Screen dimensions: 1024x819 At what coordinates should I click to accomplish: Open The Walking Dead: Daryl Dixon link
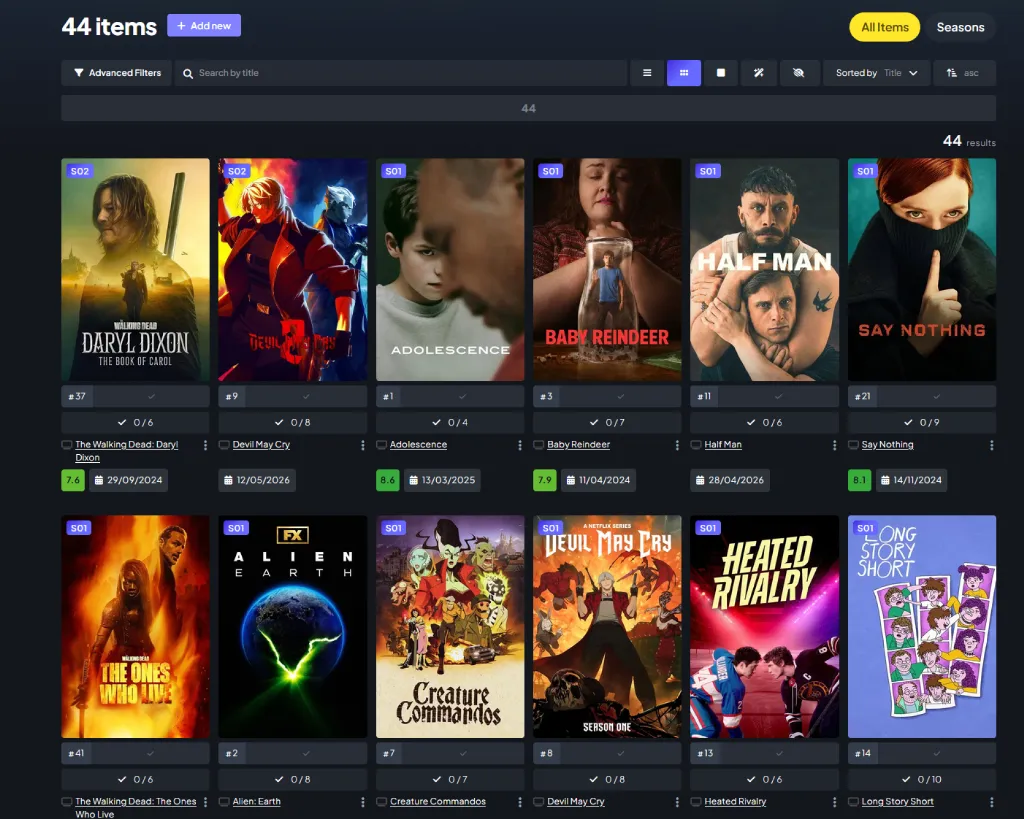pyautogui.click(x=127, y=451)
